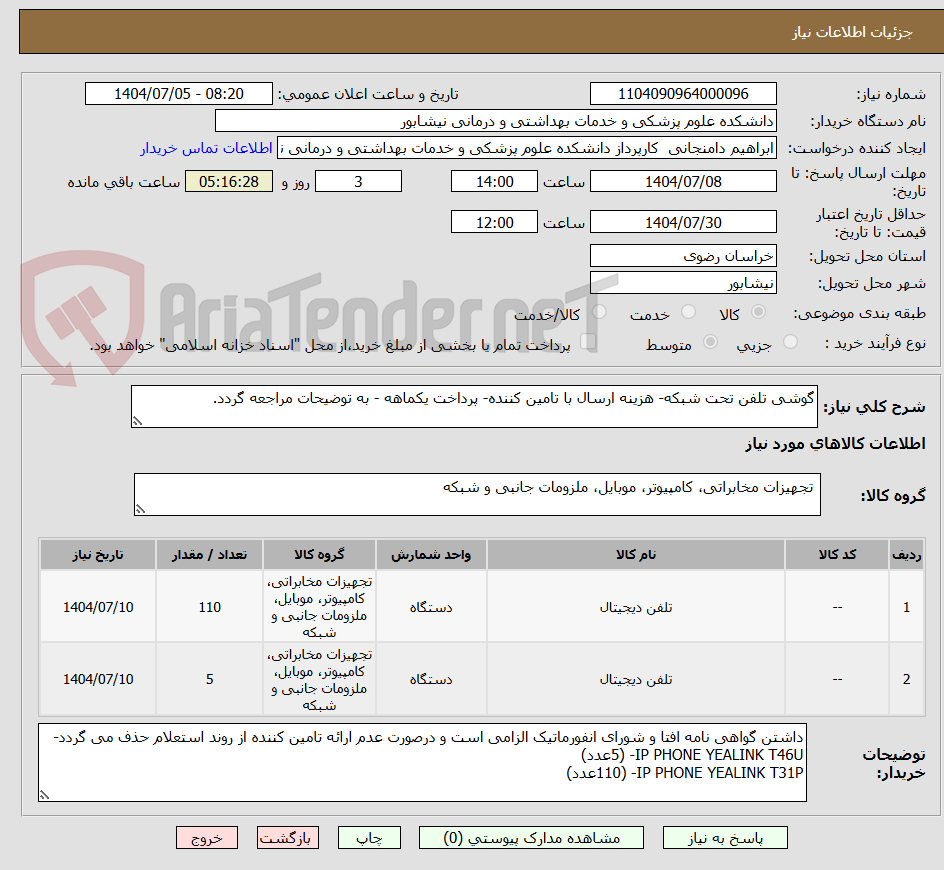Grab resize handle of شرح کلی نیاز box

137,421
